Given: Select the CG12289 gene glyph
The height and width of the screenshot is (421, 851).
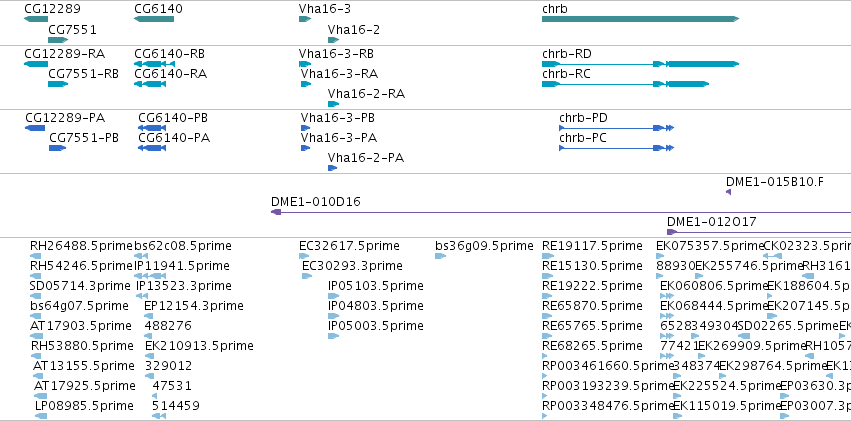Looking at the screenshot, I should (x=36, y=19).
